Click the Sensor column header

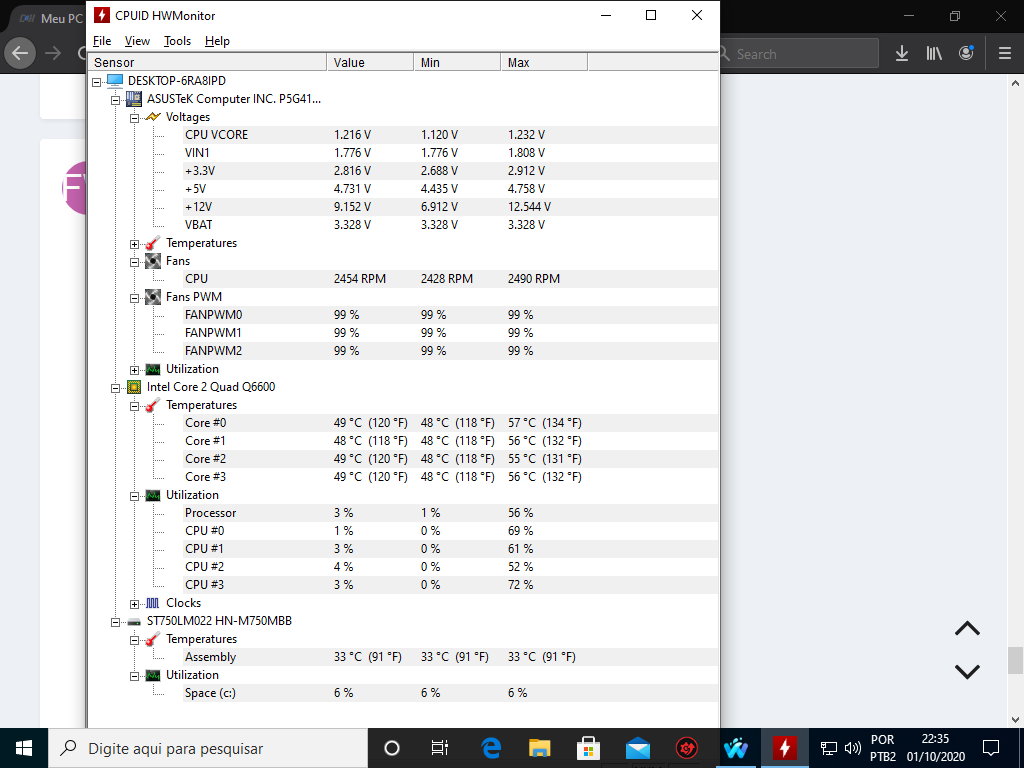pos(207,63)
